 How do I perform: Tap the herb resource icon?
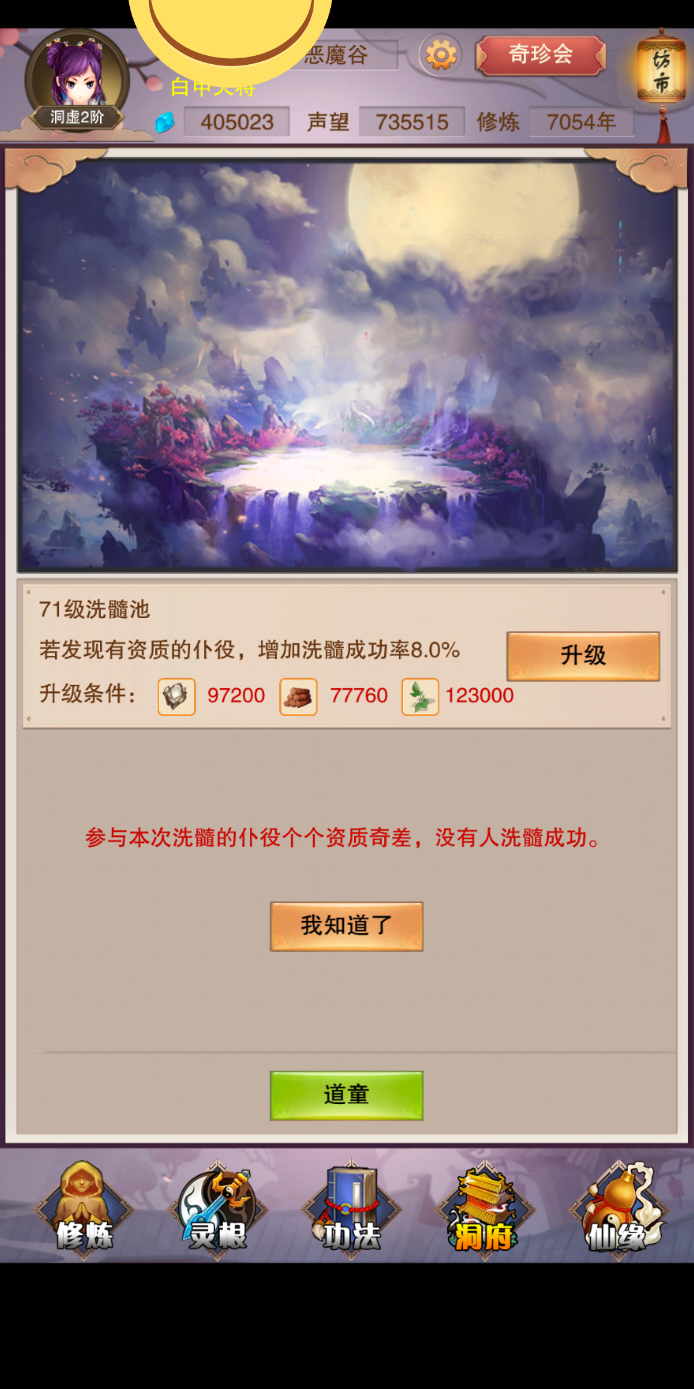coord(420,696)
